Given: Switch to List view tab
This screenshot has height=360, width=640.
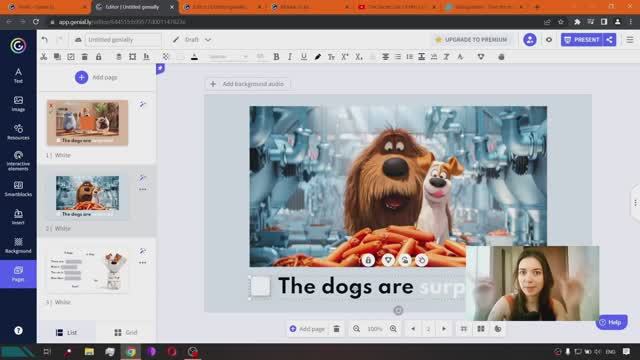Looking at the screenshot, I should tap(67, 332).
